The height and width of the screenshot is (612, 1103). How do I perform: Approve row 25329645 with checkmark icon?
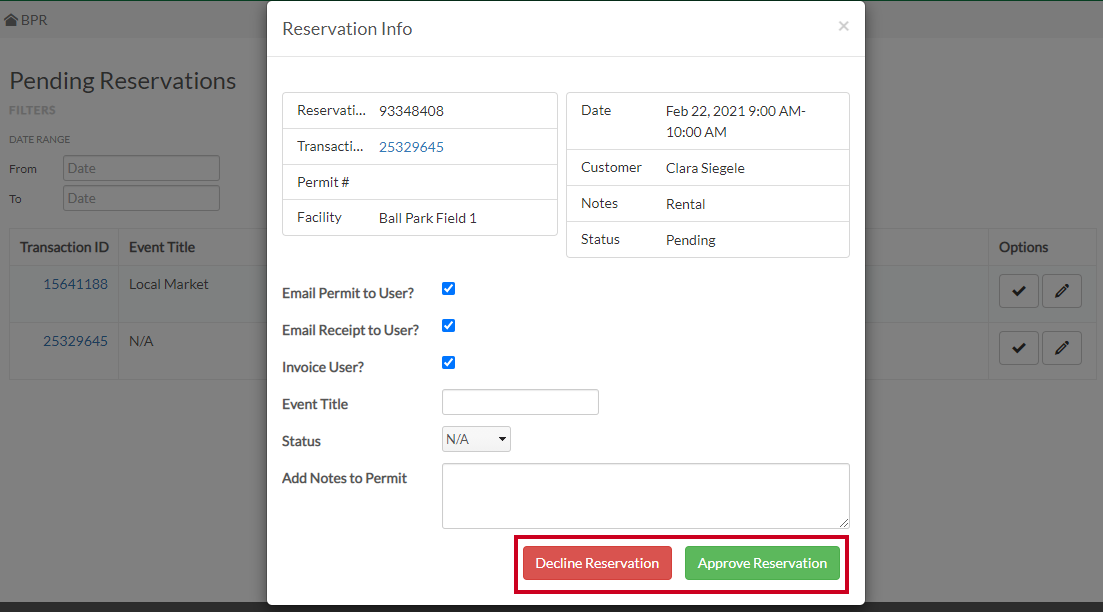pyautogui.click(x=1019, y=348)
